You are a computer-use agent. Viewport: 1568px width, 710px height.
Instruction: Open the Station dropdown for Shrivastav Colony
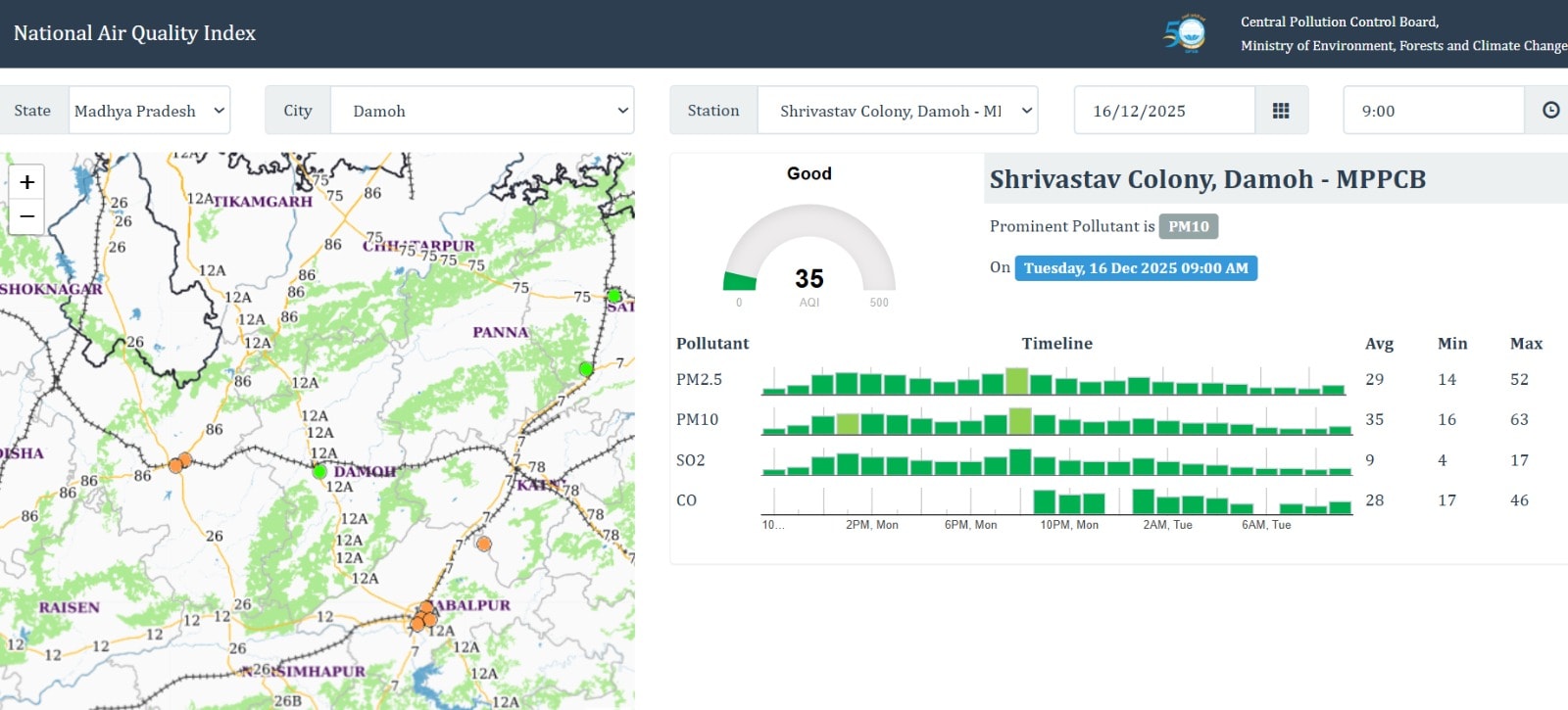click(x=897, y=111)
